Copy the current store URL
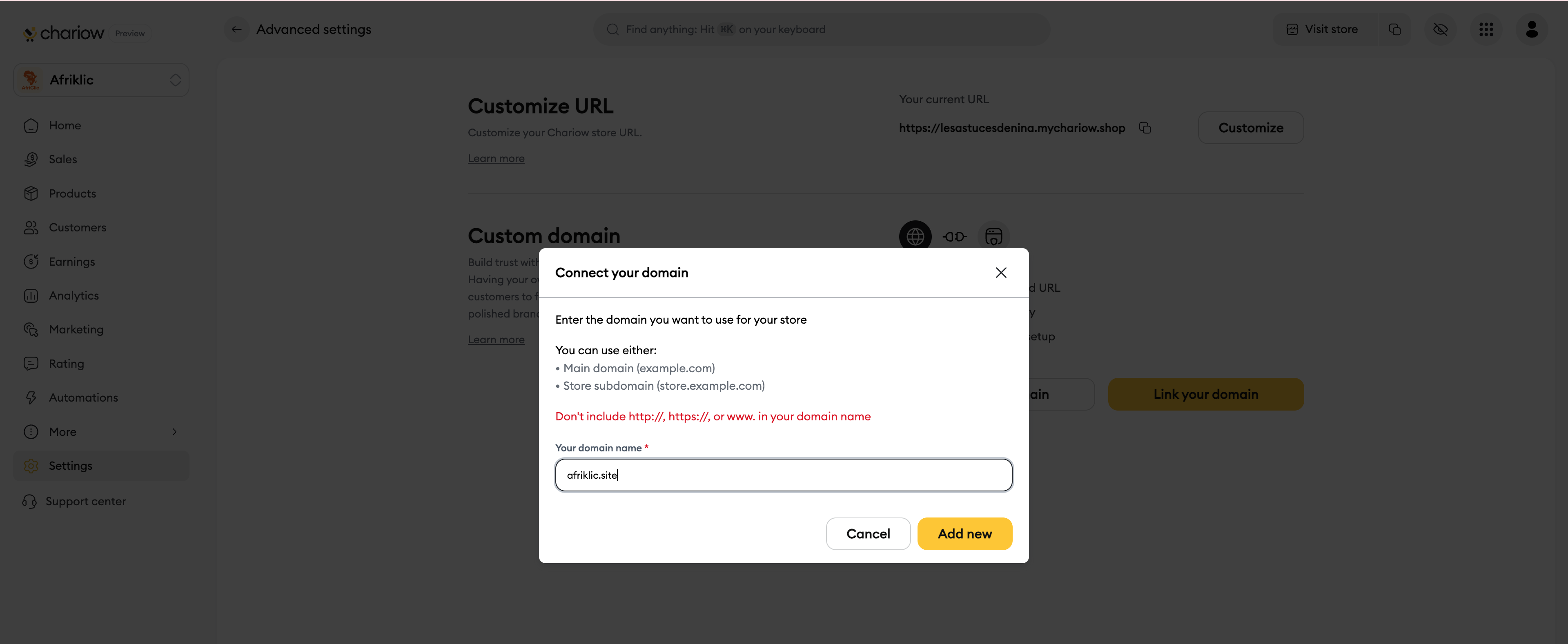The image size is (1568, 644). [1145, 128]
